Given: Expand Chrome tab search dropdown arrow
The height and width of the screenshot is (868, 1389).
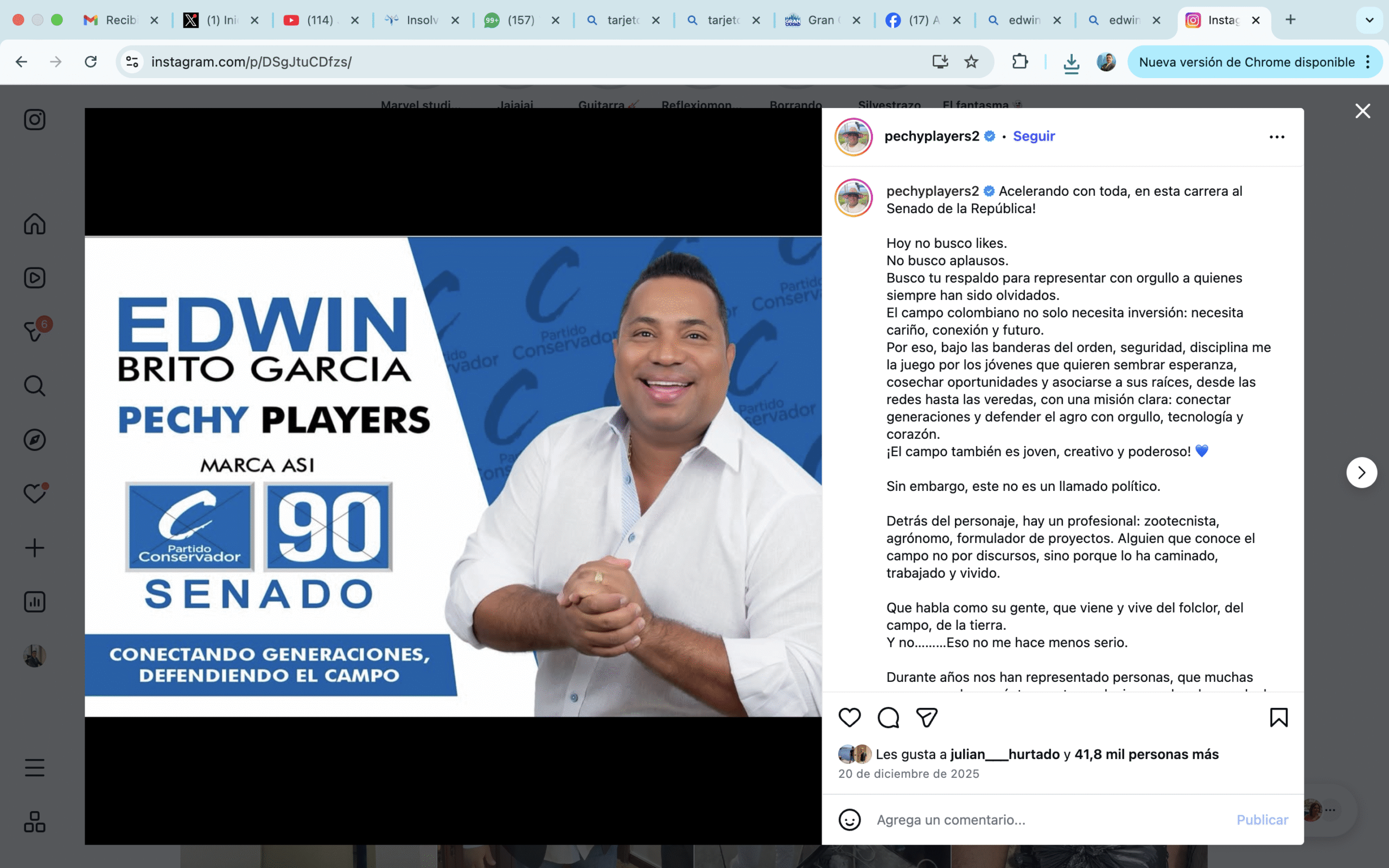Looking at the screenshot, I should pos(1369,20).
